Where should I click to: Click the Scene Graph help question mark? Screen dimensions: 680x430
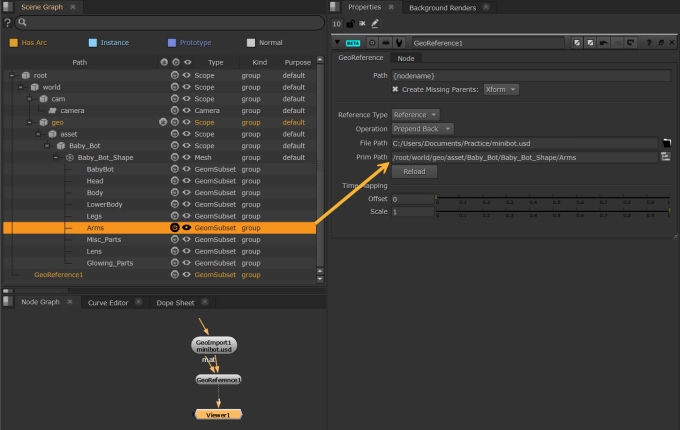(7, 22)
